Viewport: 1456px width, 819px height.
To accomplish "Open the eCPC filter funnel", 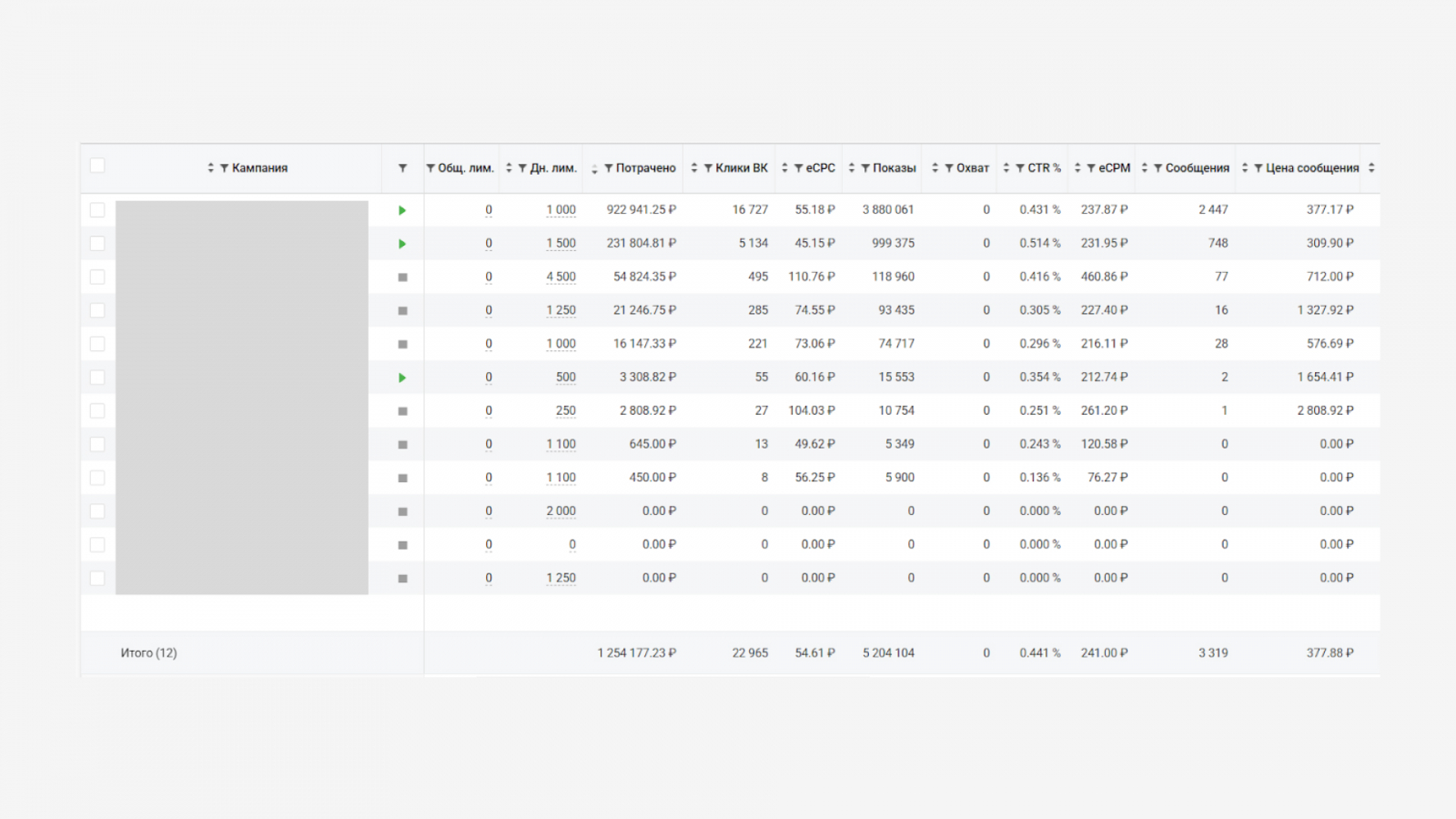I will point(798,168).
